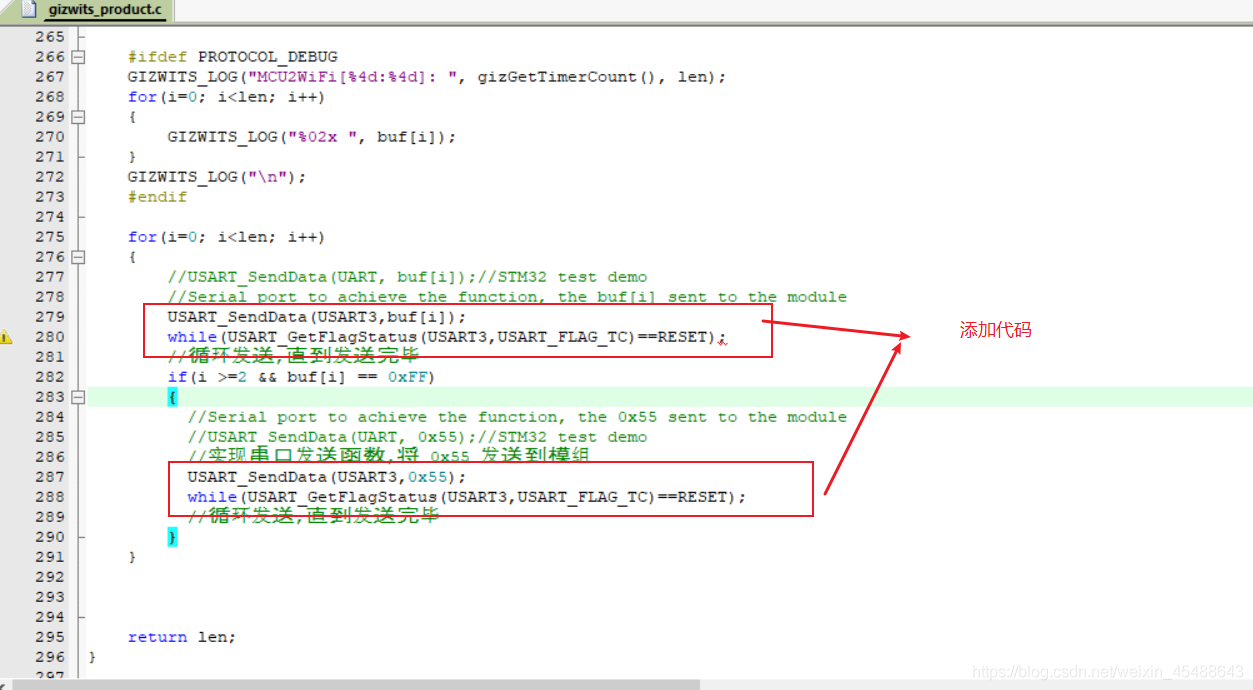Screen dimensions: 1253x690
Task: Collapse the #ifdef PROTOCOL_DEBUG block at line 266
Action: tap(78, 57)
